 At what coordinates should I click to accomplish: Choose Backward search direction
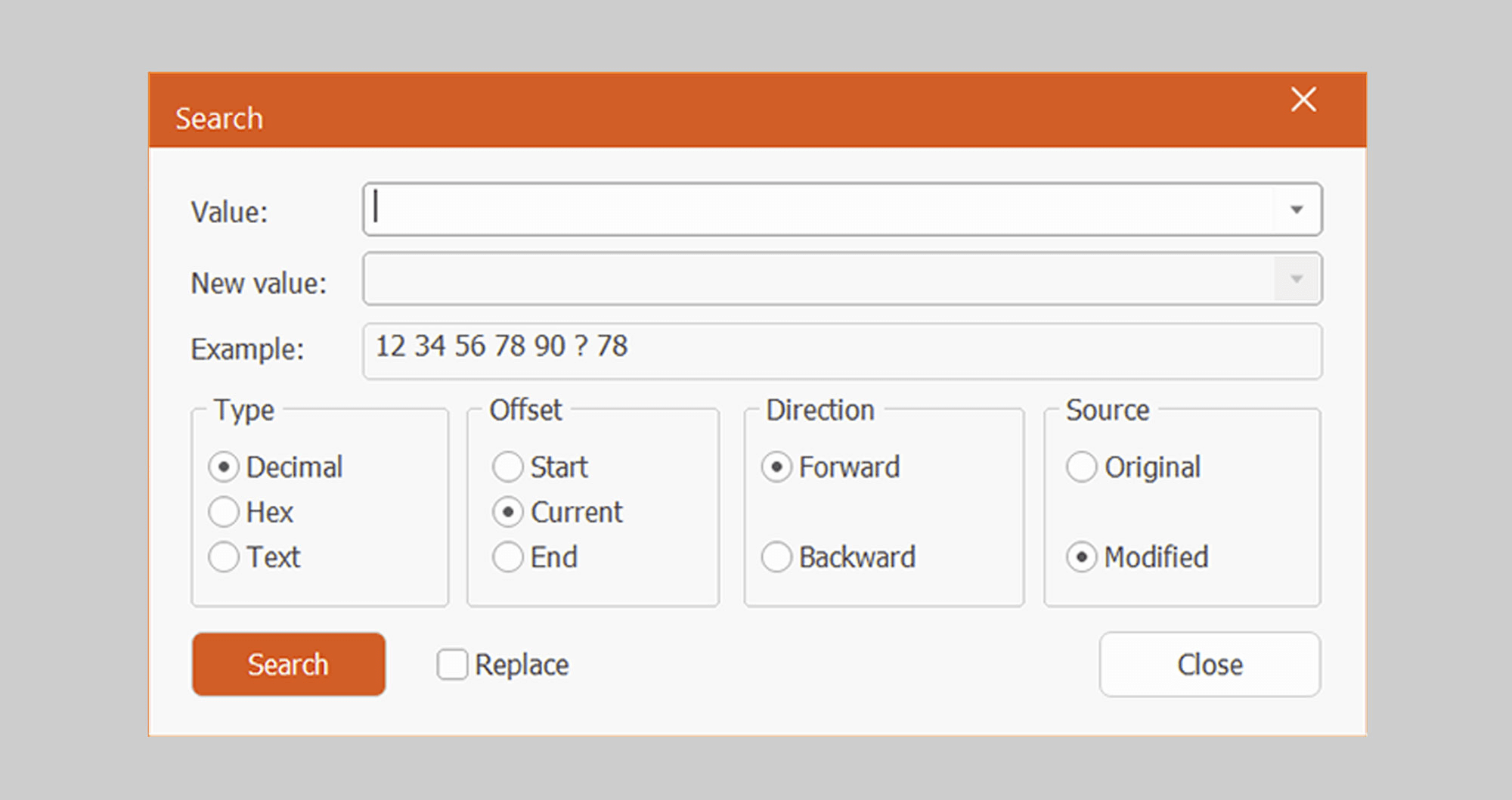(x=776, y=557)
